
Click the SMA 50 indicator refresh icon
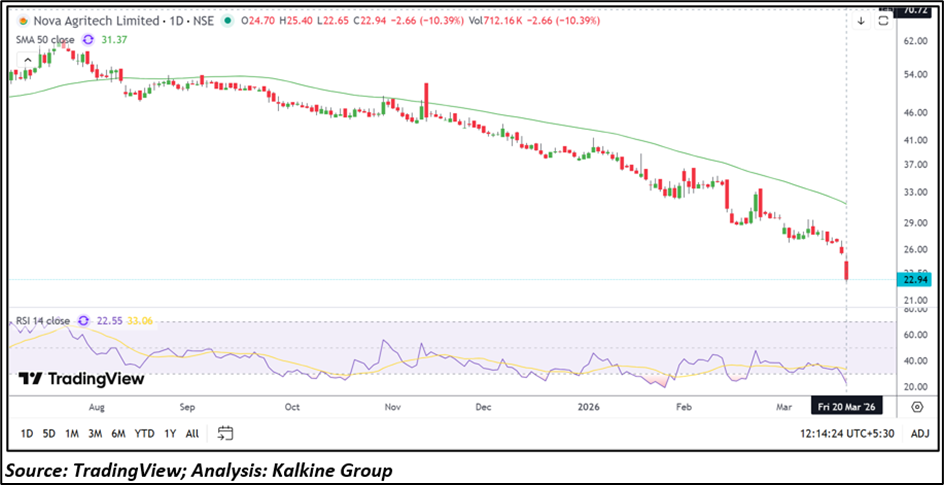[x=88, y=39]
